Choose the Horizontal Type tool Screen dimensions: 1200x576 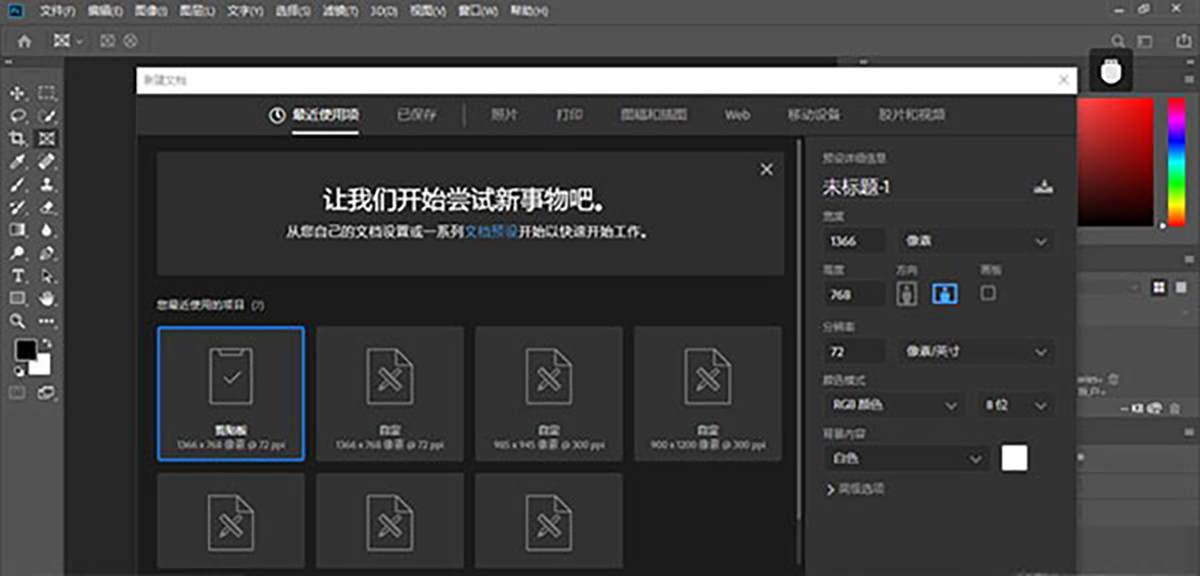pyautogui.click(x=17, y=275)
